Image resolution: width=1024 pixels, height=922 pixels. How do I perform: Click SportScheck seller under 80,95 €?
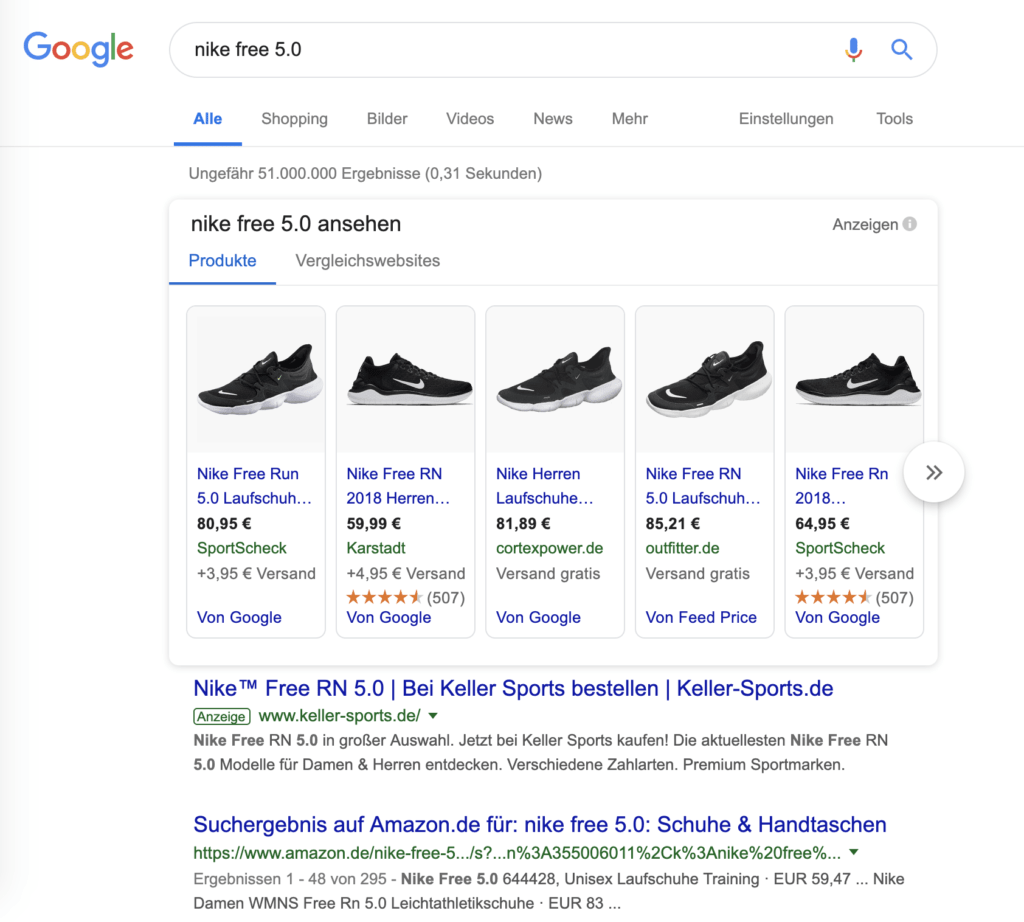pos(242,548)
